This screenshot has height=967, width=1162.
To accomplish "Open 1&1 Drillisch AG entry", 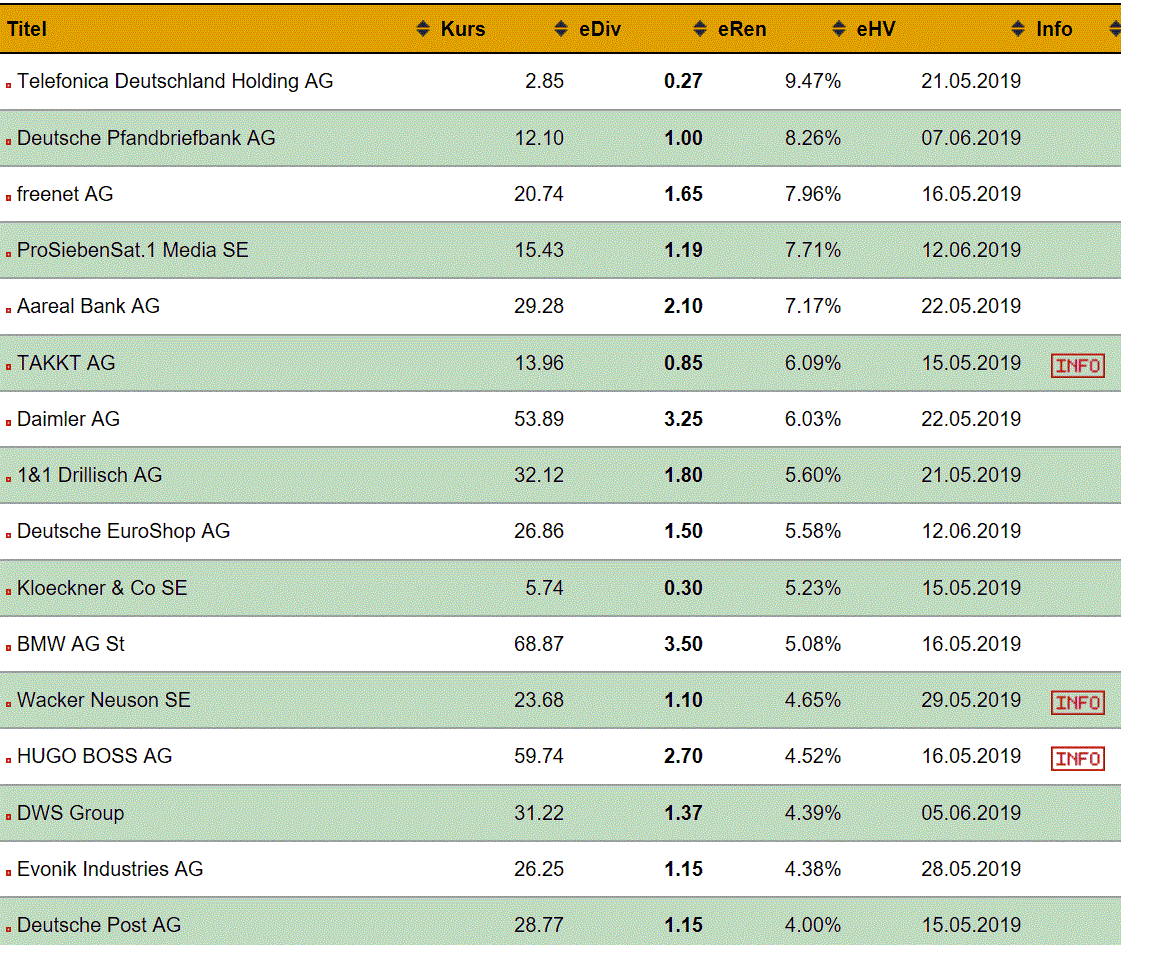I will click(x=90, y=475).
